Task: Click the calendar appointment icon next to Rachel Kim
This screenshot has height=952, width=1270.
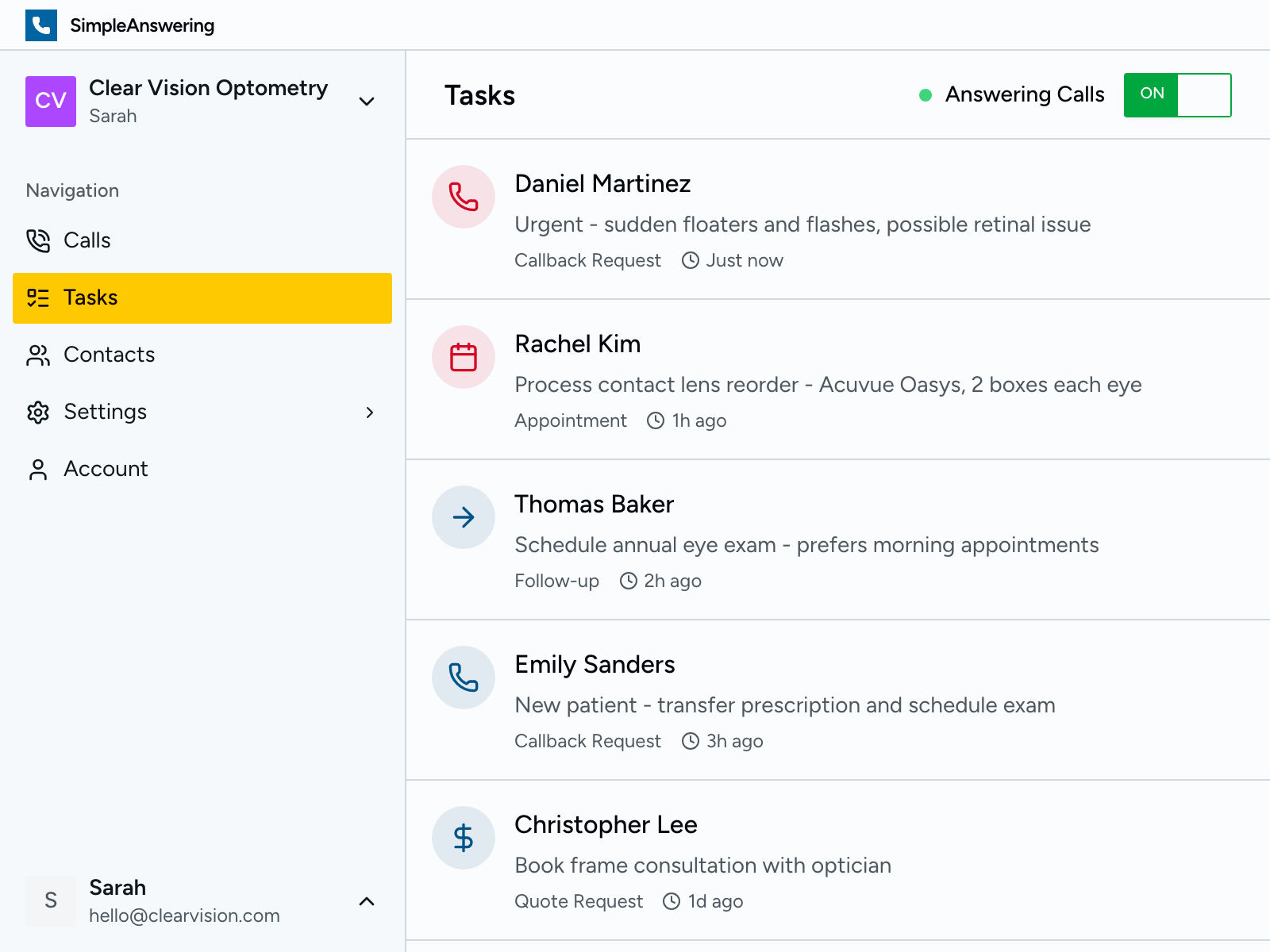Action: click(x=463, y=357)
